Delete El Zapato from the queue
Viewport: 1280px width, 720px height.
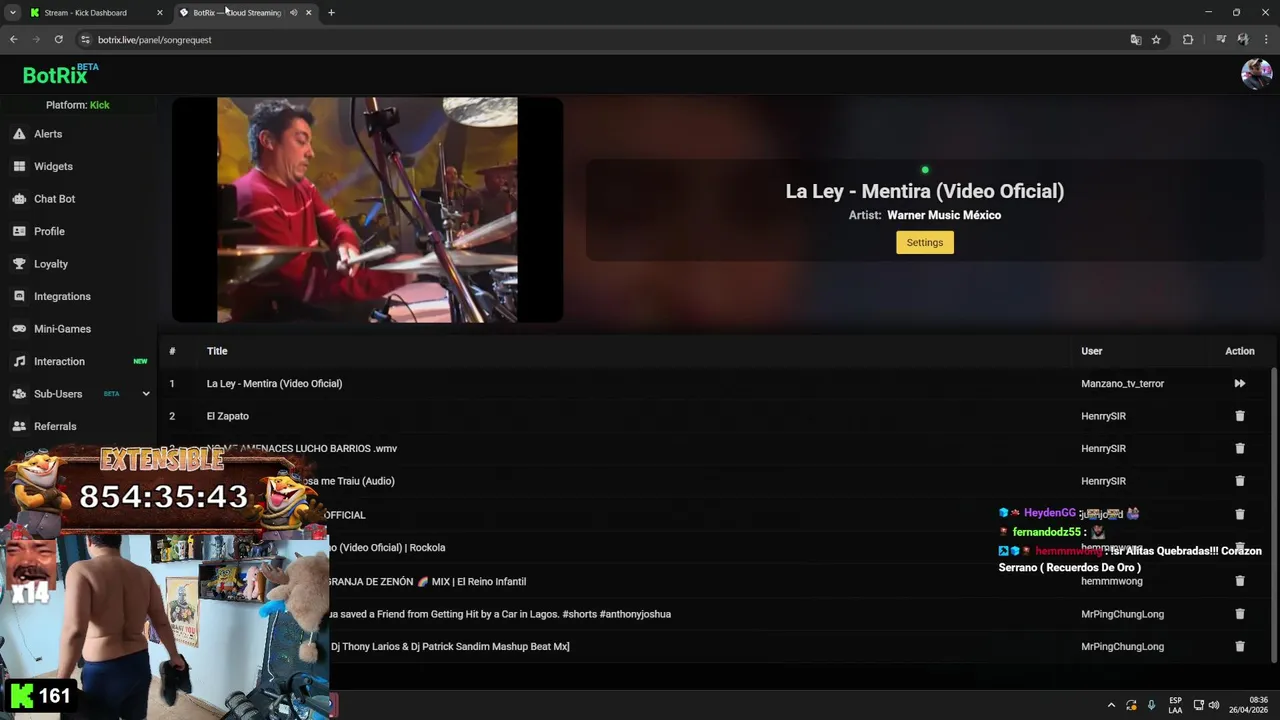tap(1240, 416)
